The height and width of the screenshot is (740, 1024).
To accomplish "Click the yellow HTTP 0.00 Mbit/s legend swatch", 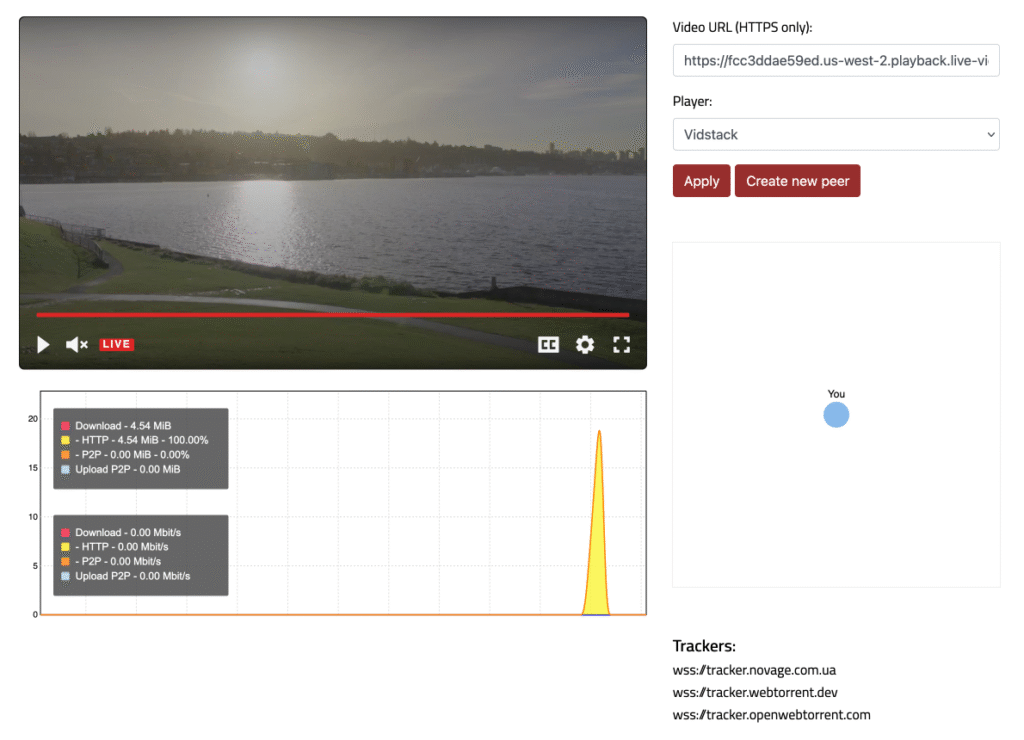I will tap(66, 547).
